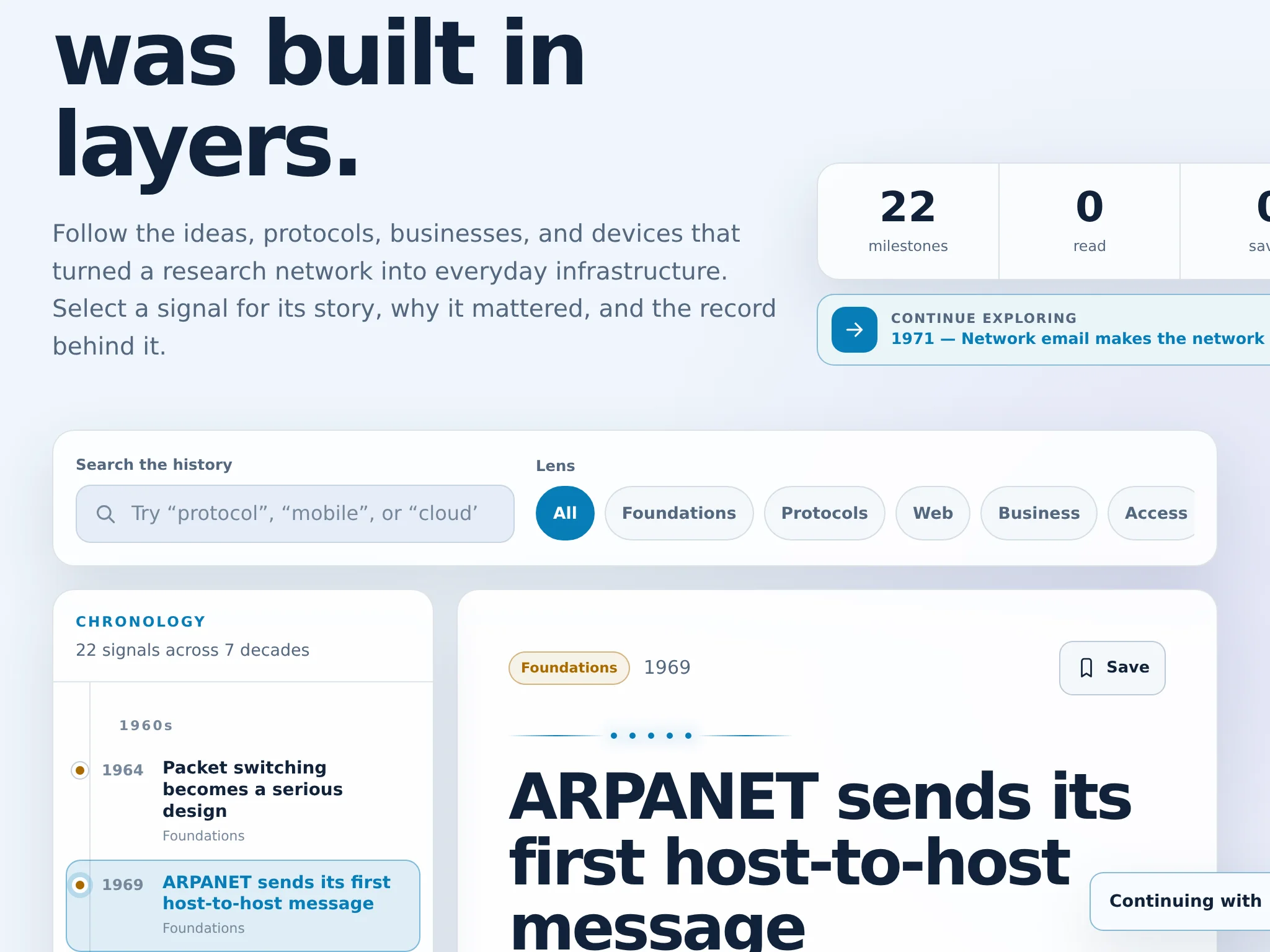The image size is (1270, 952).
Task: Filter by the Web lens chip
Action: pos(933,513)
